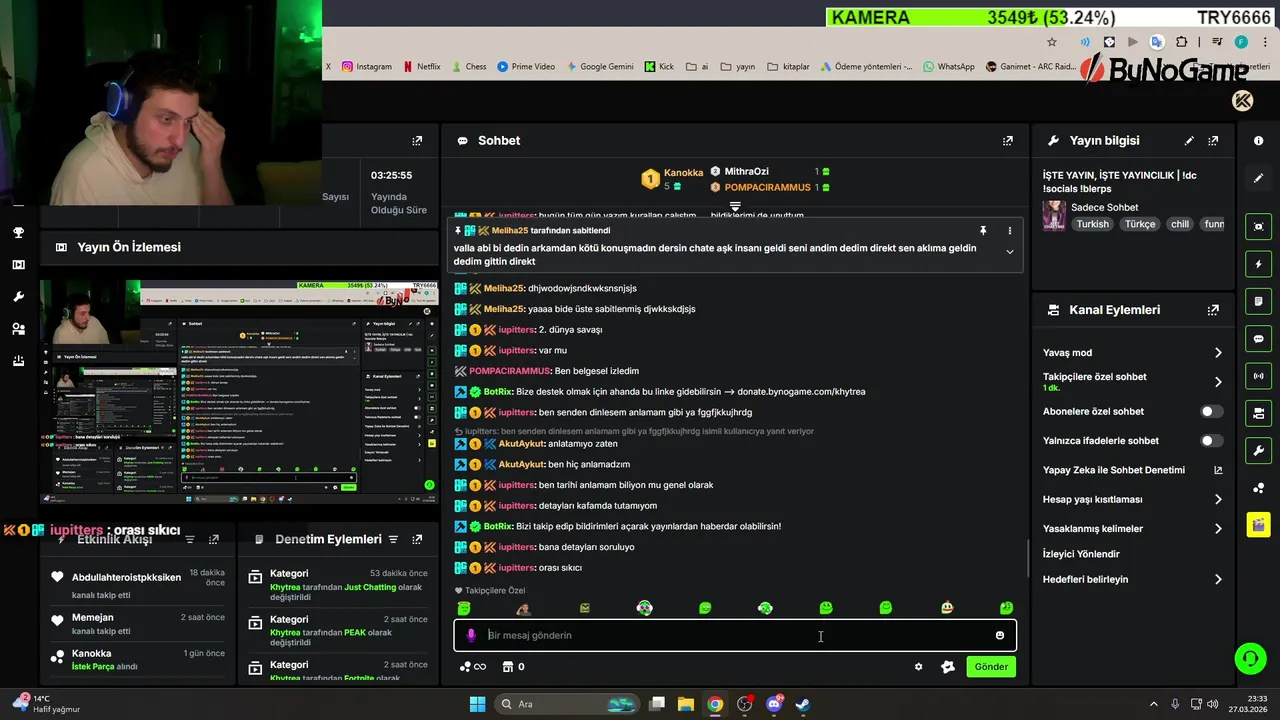Pop out the Denetim Eylemleri panel
The height and width of the screenshot is (720, 1280).
pyautogui.click(x=417, y=540)
